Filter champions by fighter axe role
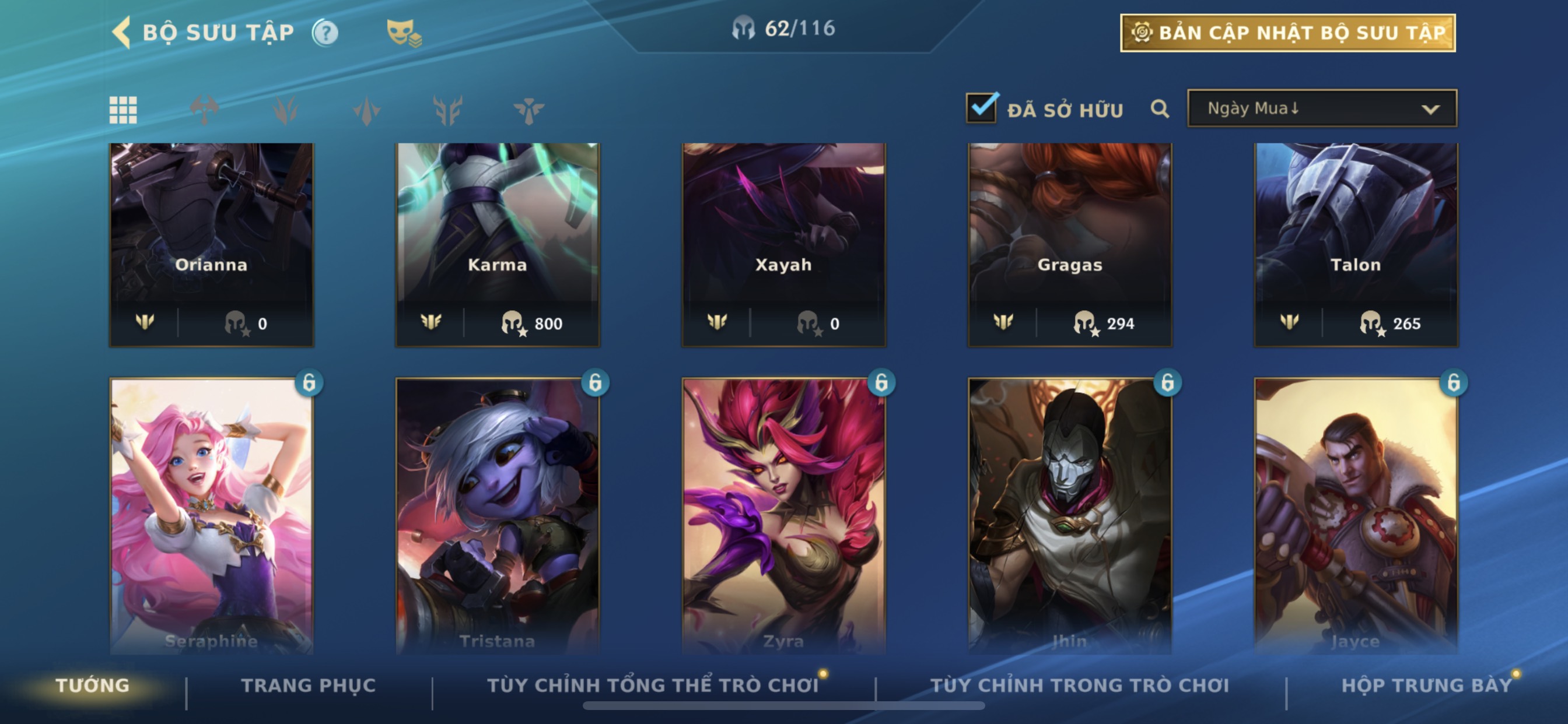Image resolution: width=1568 pixels, height=724 pixels. point(205,110)
